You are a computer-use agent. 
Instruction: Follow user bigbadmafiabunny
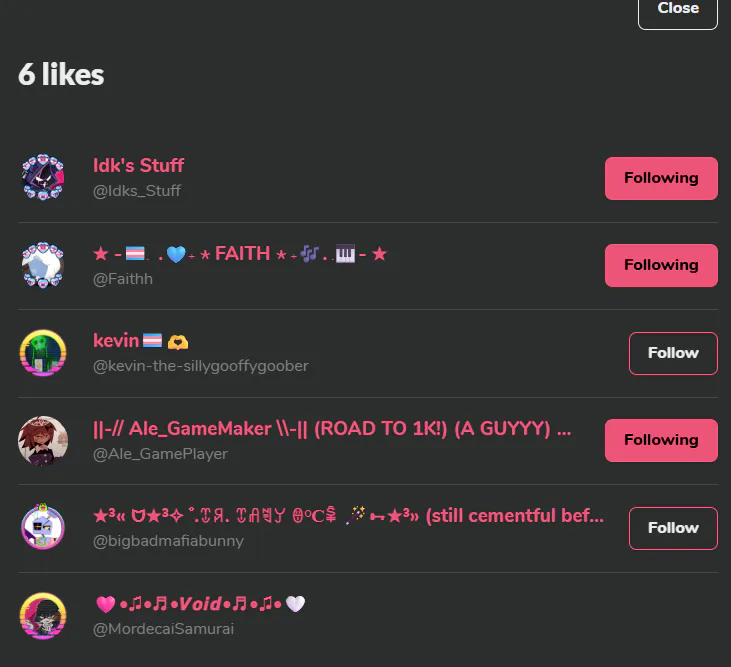click(x=673, y=528)
